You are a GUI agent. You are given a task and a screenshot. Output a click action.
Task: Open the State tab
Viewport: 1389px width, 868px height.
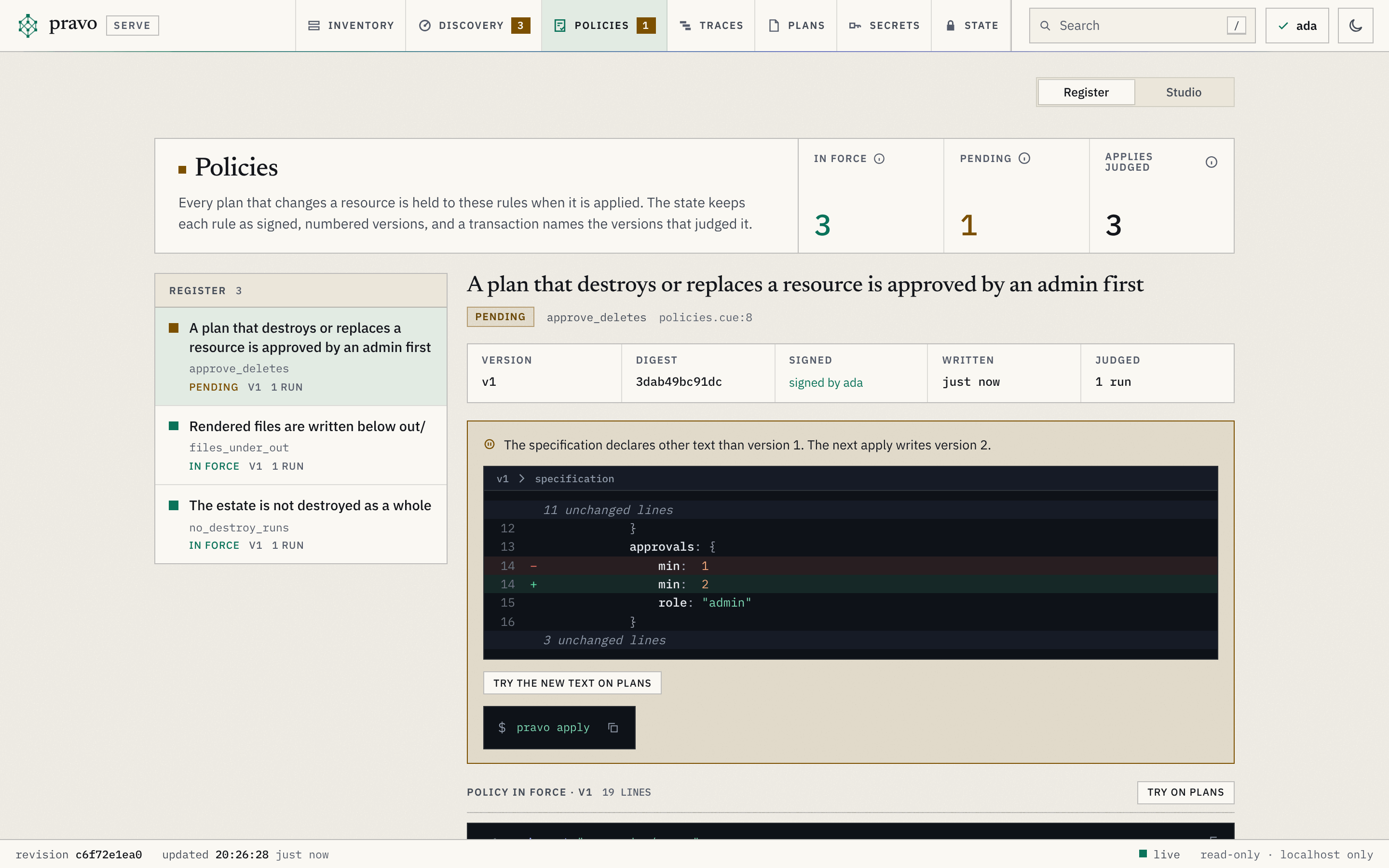[971, 25]
